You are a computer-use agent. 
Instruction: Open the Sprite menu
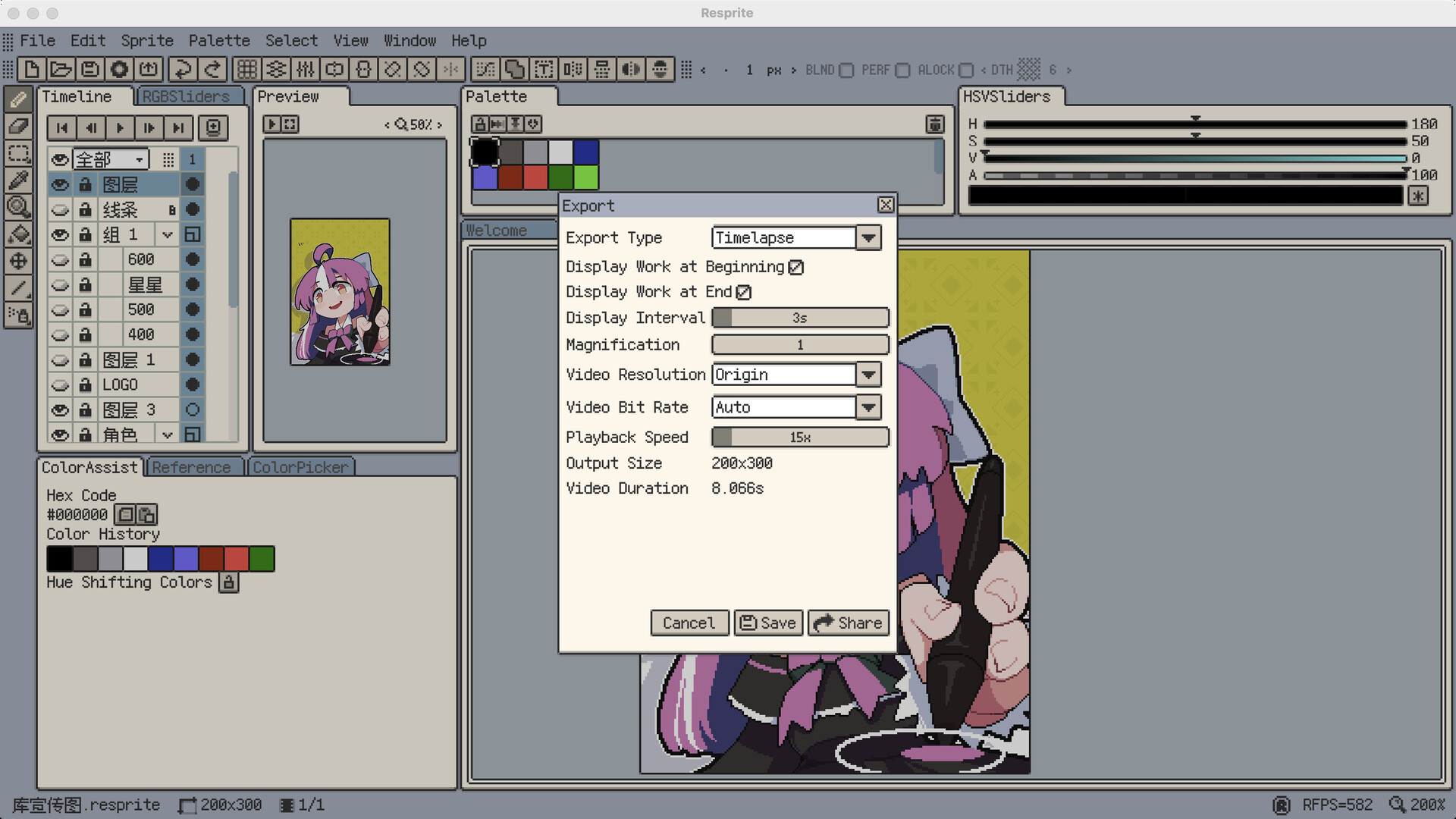(x=147, y=41)
